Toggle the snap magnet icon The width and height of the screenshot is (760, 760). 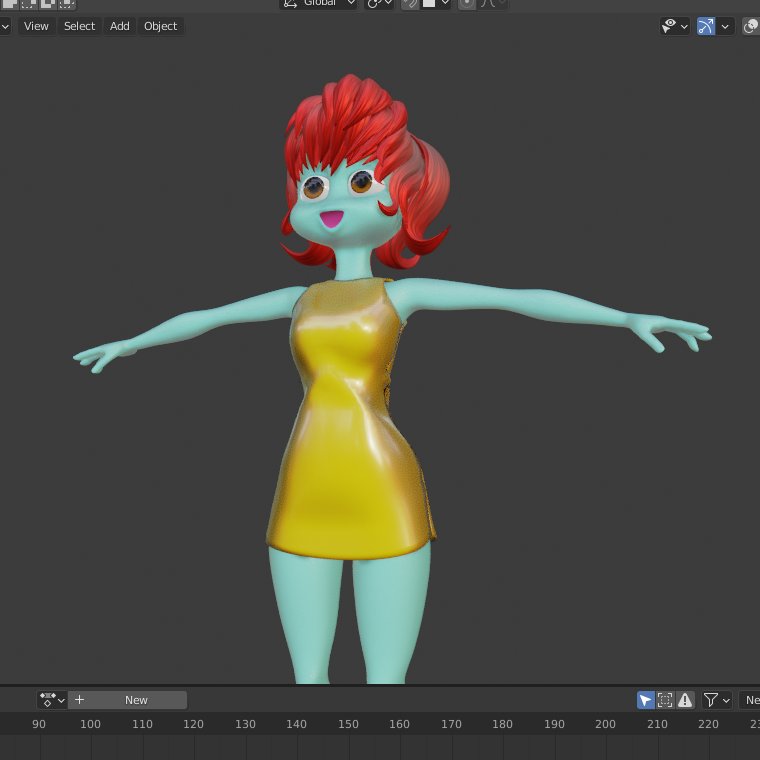point(410,3)
